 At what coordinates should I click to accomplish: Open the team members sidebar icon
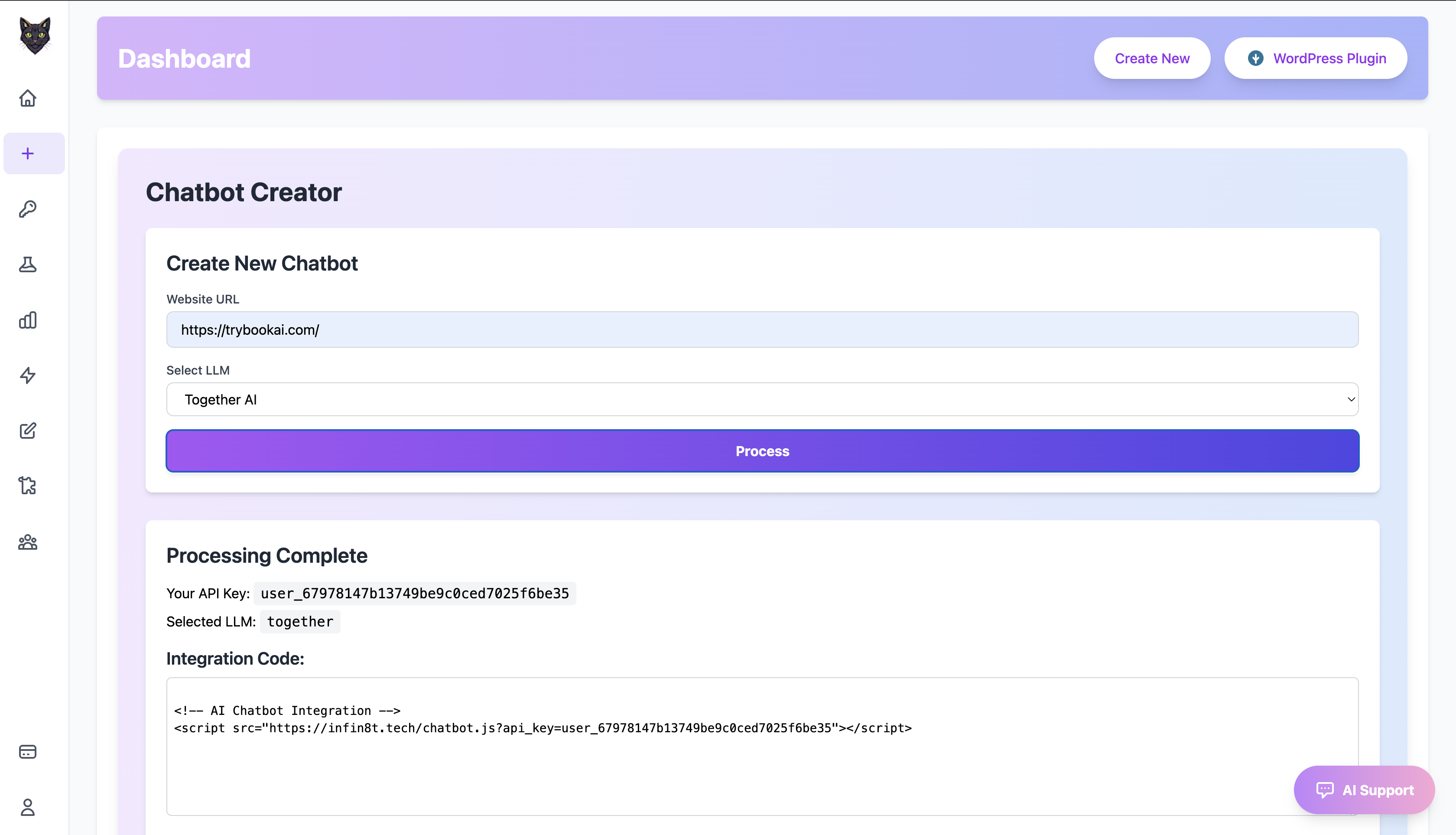pos(27,542)
